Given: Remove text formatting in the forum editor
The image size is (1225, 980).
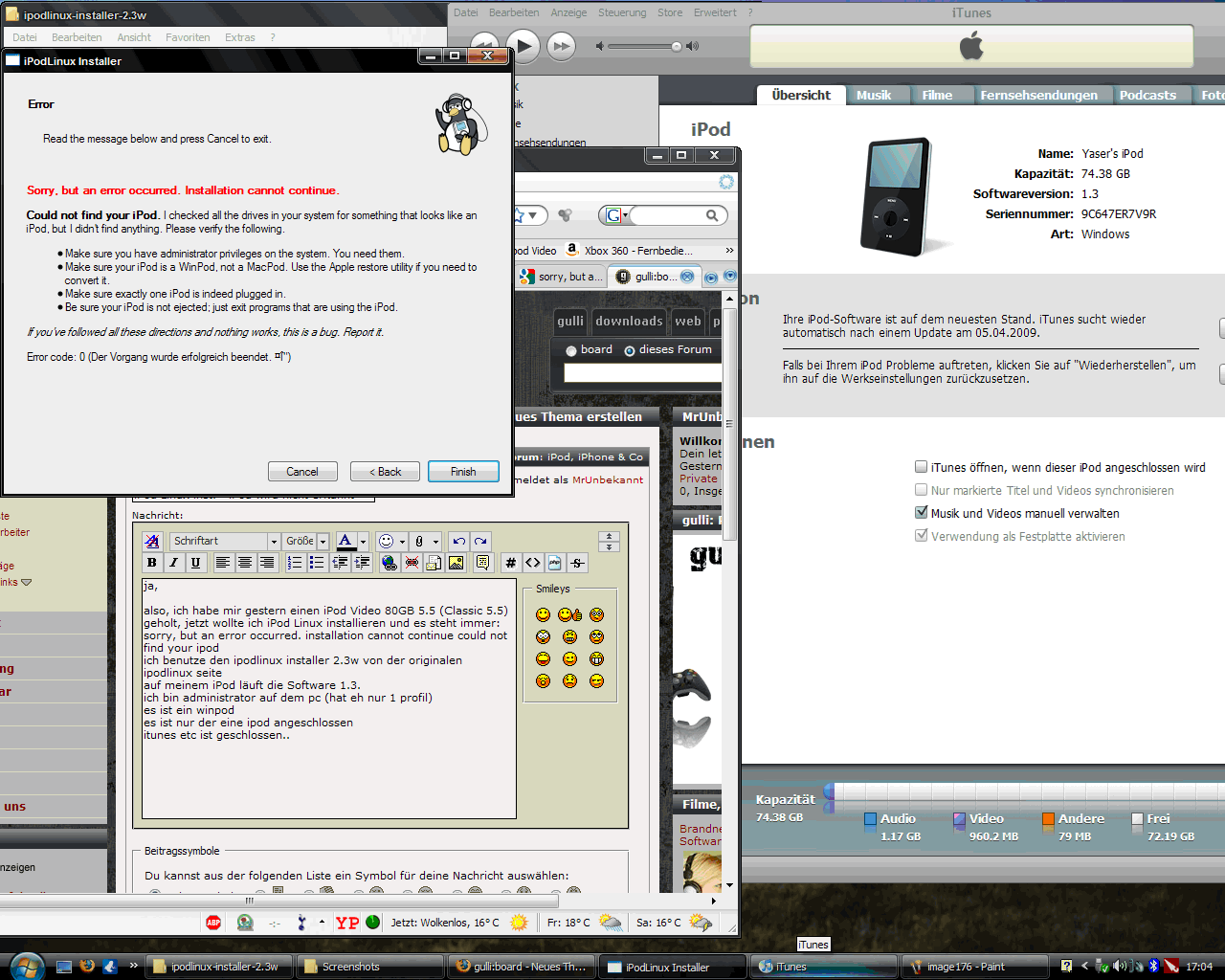Looking at the screenshot, I should click(152, 541).
